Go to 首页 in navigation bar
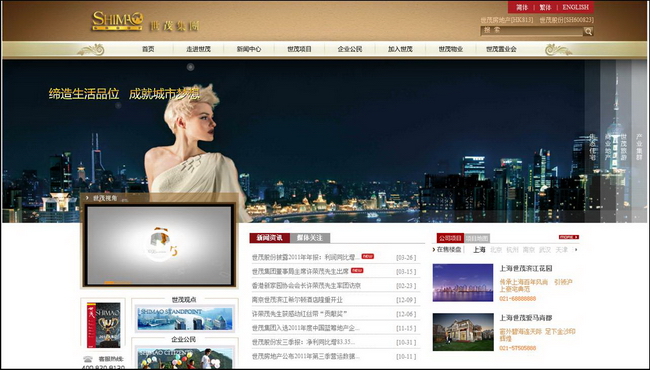 [148, 49]
